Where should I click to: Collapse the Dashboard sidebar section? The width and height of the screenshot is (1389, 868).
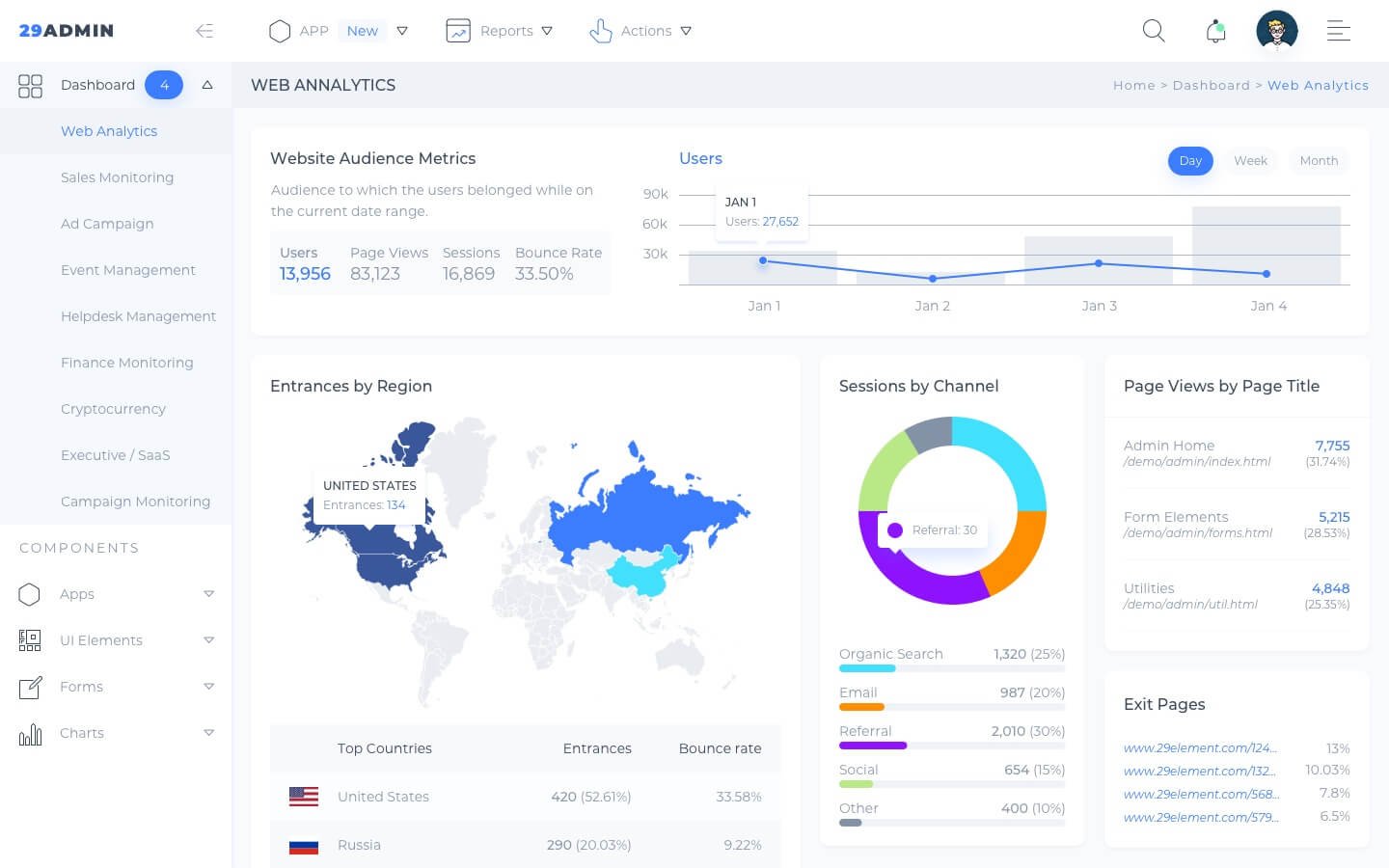pyautogui.click(x=206, y=85)
